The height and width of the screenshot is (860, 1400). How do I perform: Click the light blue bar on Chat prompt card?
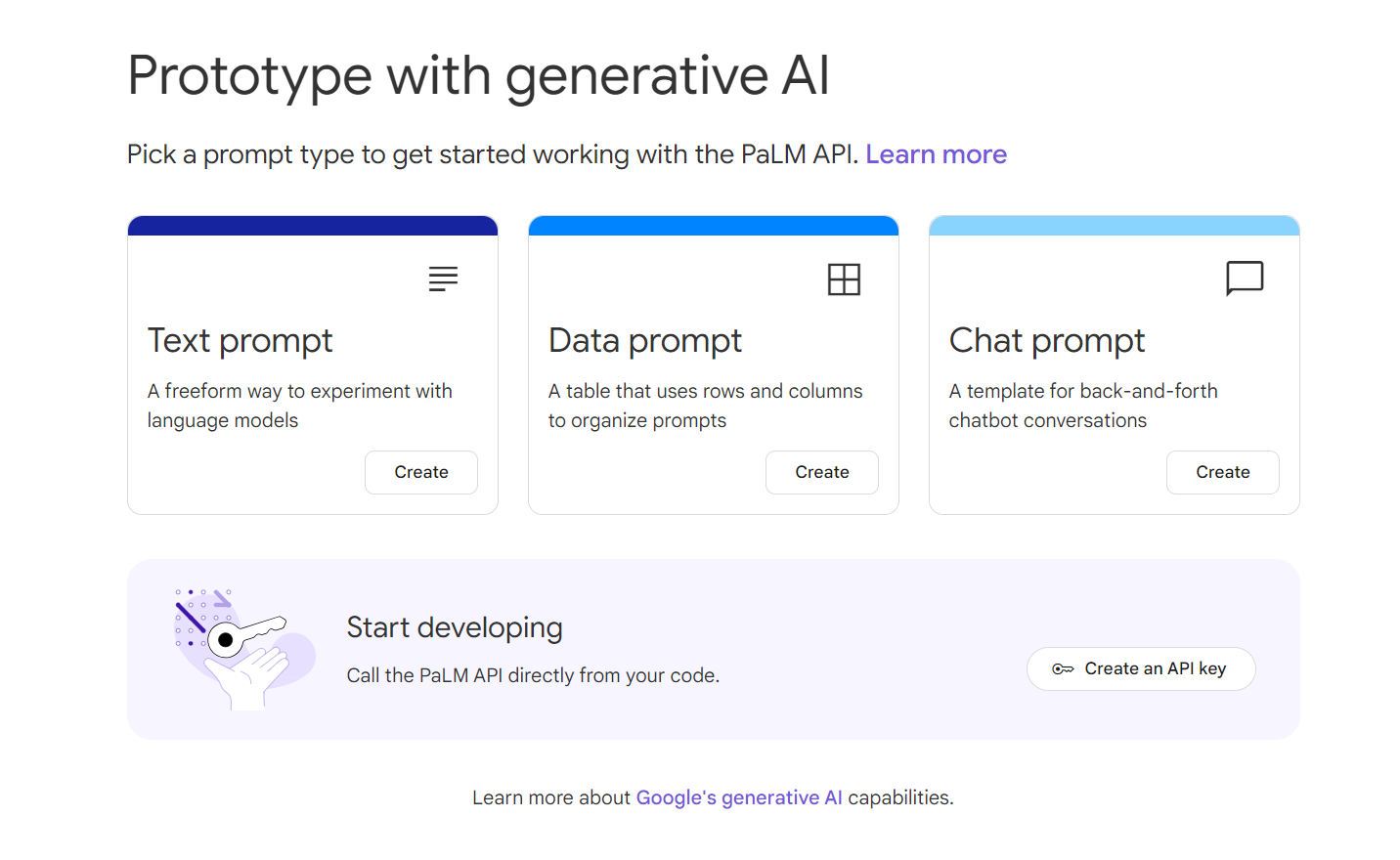pos(1115,226)
